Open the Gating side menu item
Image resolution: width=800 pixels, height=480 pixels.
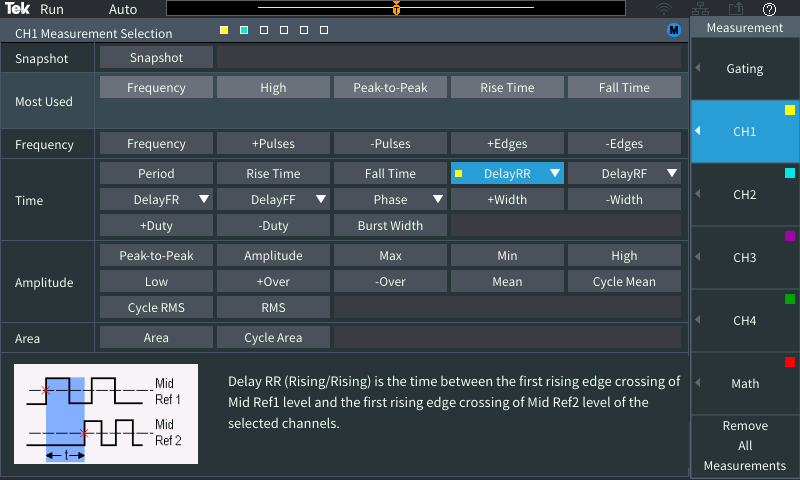pos(745,69)
